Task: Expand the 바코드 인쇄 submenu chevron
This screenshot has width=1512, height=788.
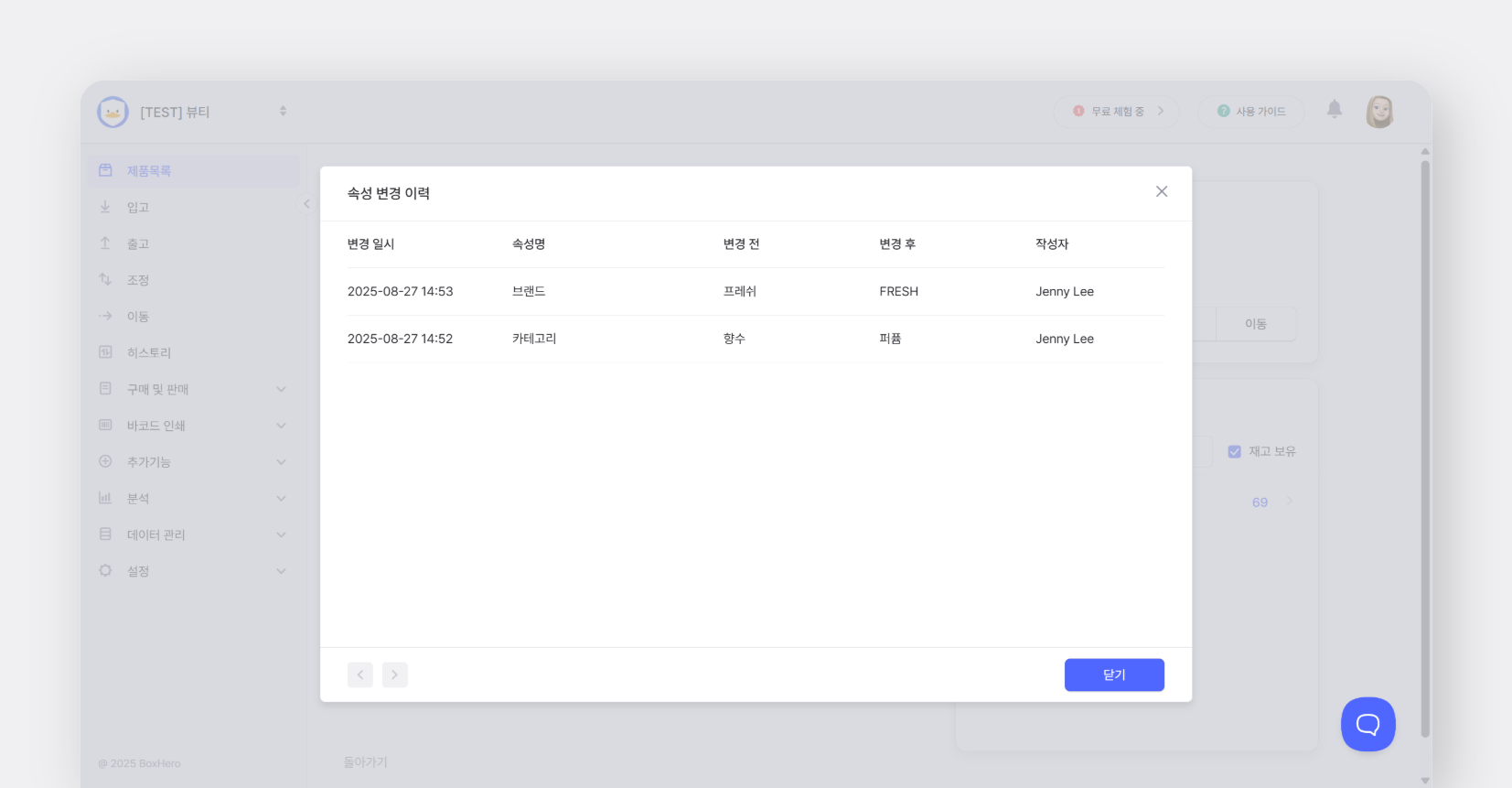Action: click(282, 426)
